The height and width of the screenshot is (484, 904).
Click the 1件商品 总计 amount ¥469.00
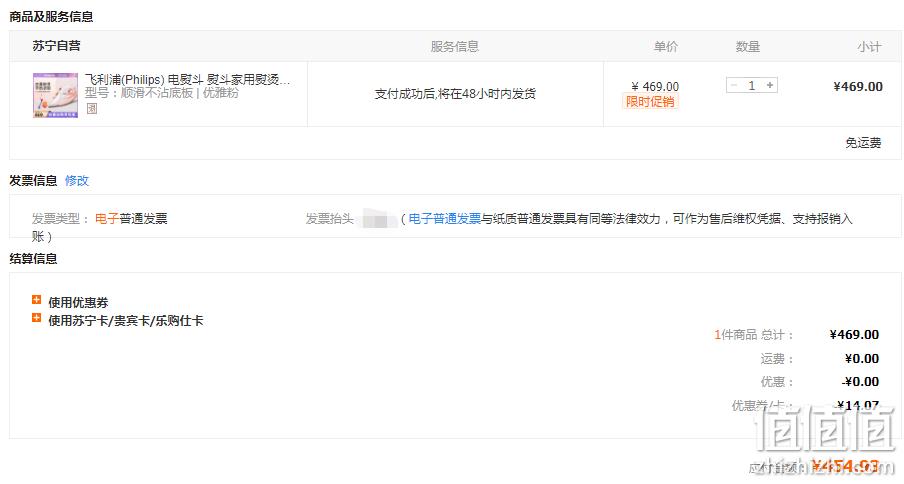[x=854, y=335]
